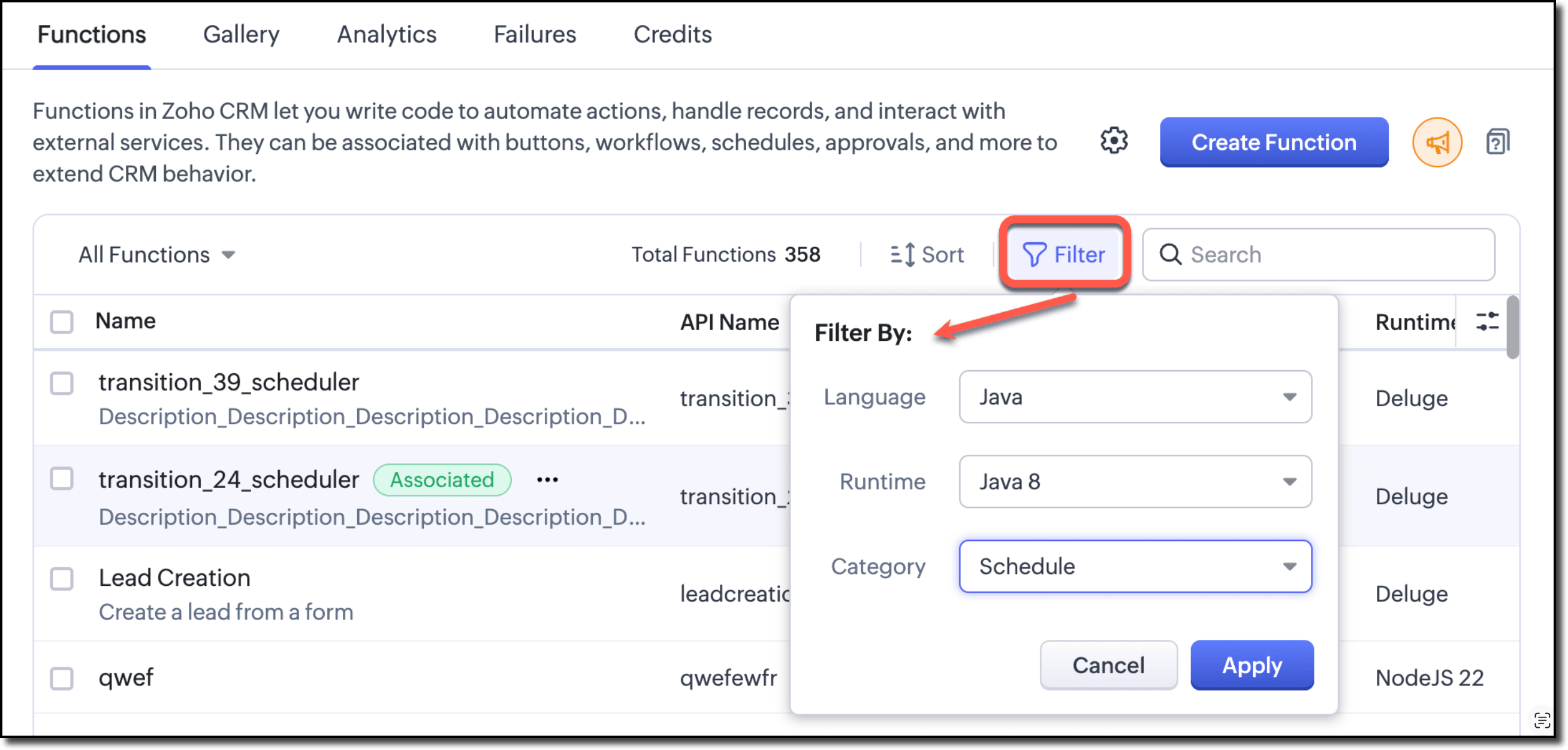
Task: Expand the Language dropdown showing Java
Action: coord(1135,397)
